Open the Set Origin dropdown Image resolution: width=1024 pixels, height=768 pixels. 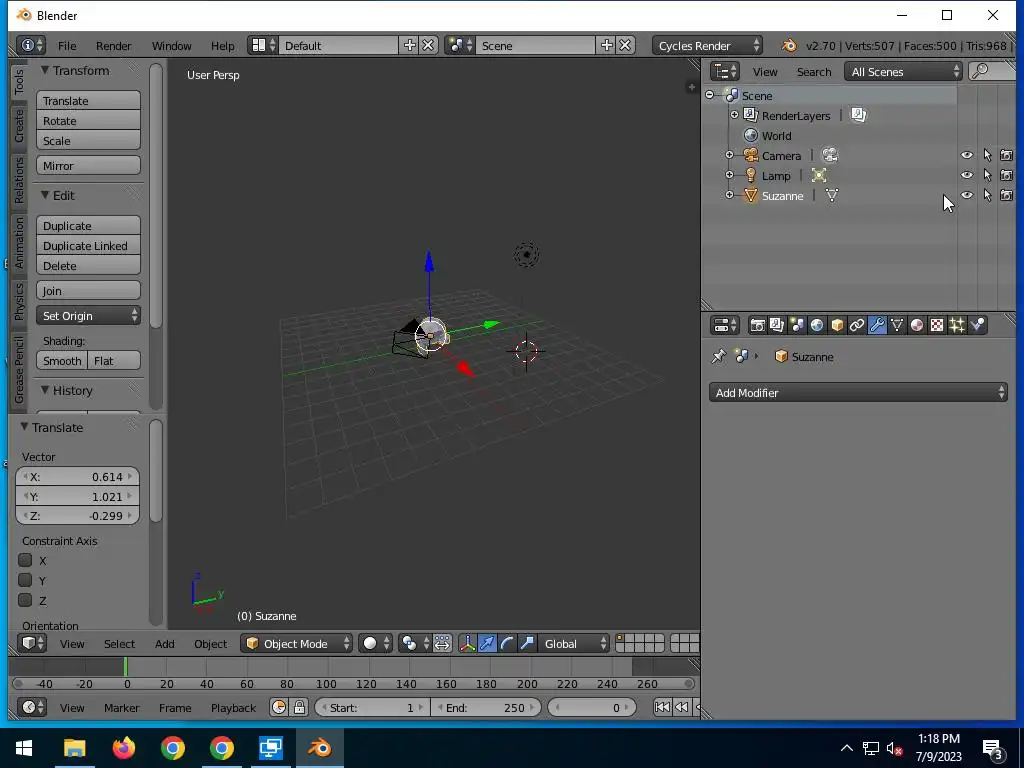tap(88, 315)
